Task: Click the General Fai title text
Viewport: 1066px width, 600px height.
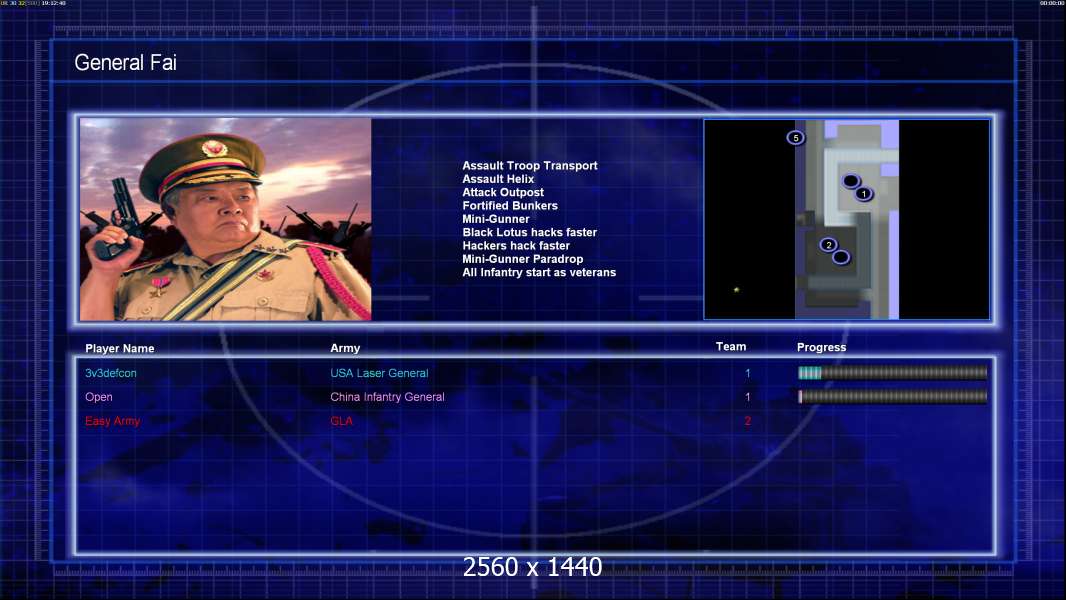Action: pyautogui.click(x=126, y=63)
